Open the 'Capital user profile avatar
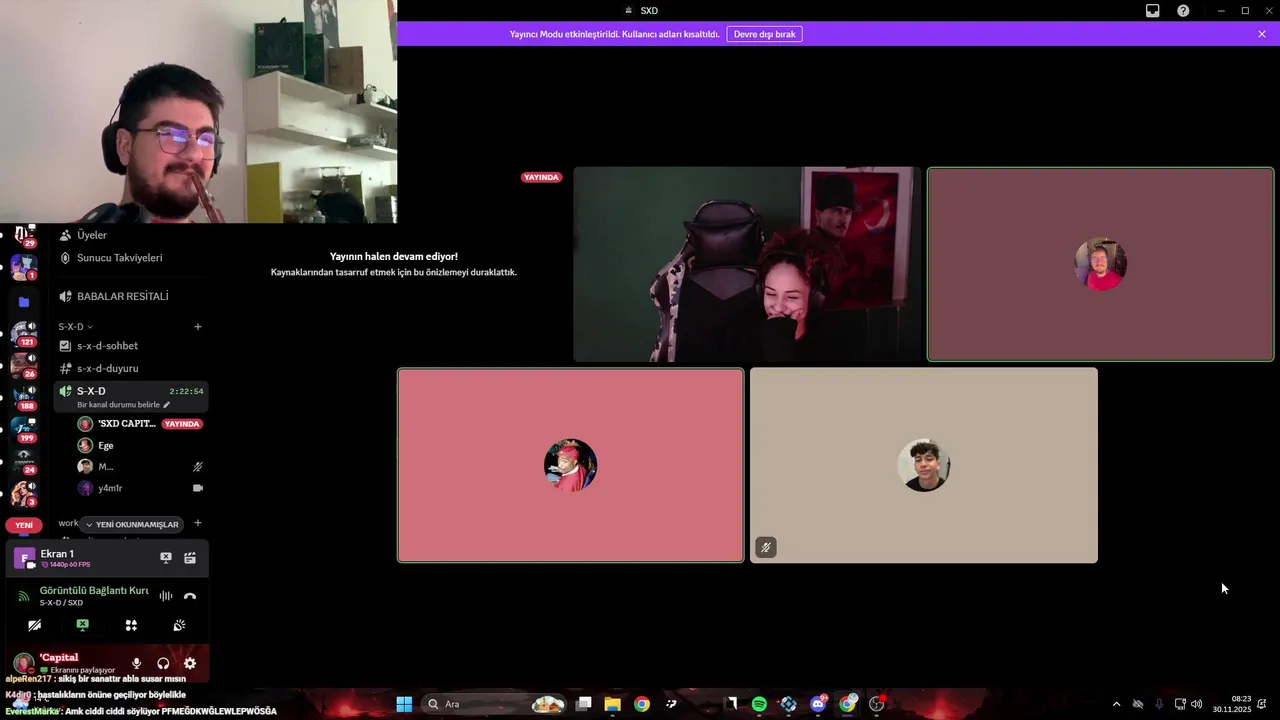This screenshot has width=1280, height=720. 23,663
